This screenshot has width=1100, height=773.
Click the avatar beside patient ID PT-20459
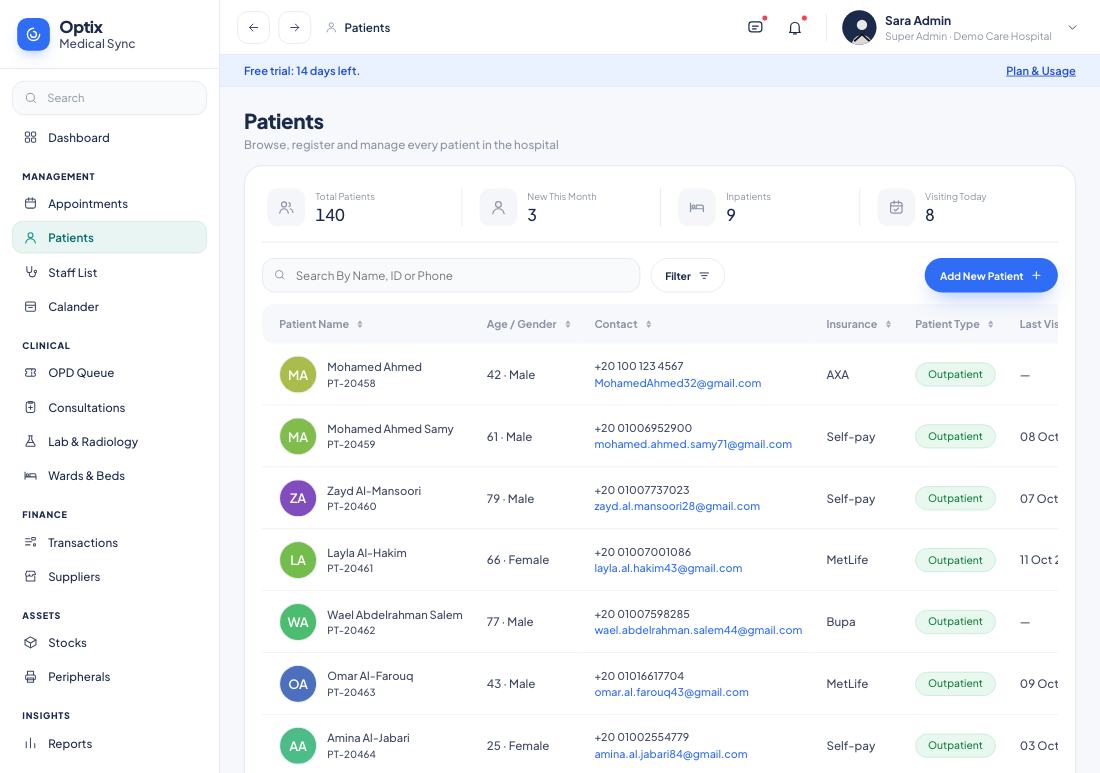[298, 436]
